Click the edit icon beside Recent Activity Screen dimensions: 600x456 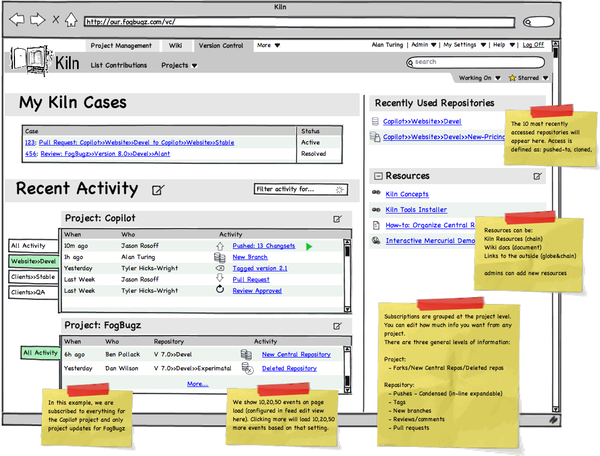pos(158,190)
